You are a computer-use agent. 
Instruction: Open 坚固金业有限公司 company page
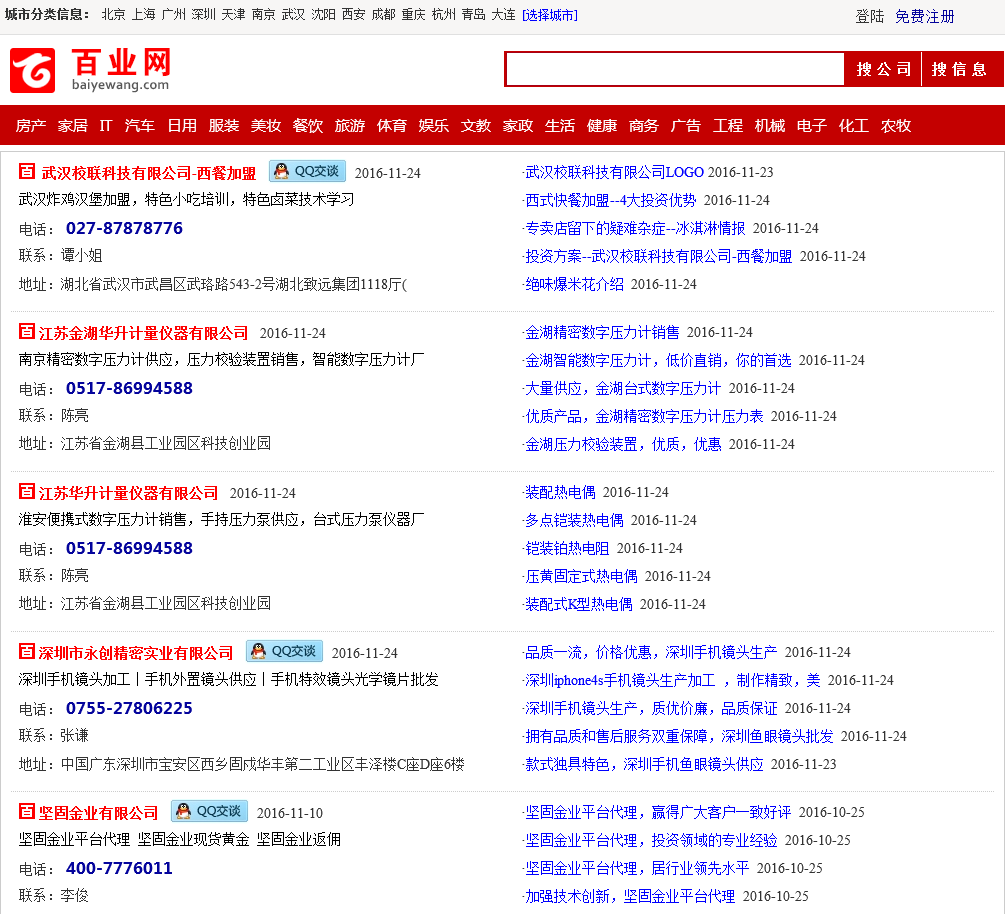pyautogui.click(x=98, y=813)
